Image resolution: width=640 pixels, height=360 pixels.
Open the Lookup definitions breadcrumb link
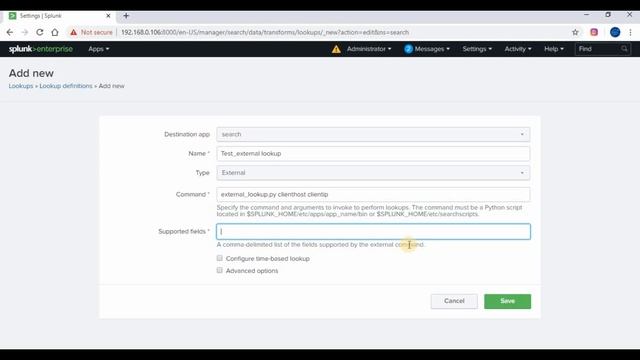66,86
